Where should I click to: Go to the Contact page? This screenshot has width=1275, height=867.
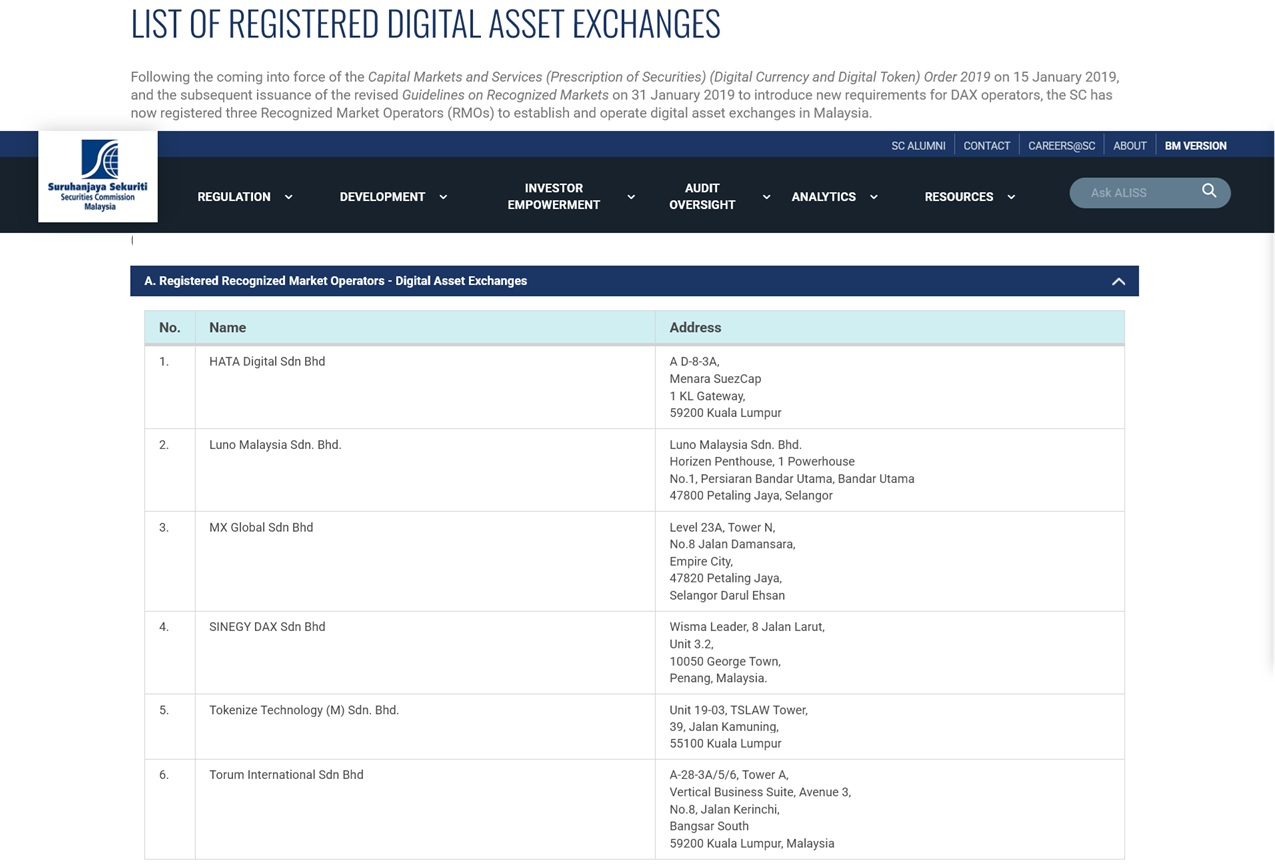(986, 146)
